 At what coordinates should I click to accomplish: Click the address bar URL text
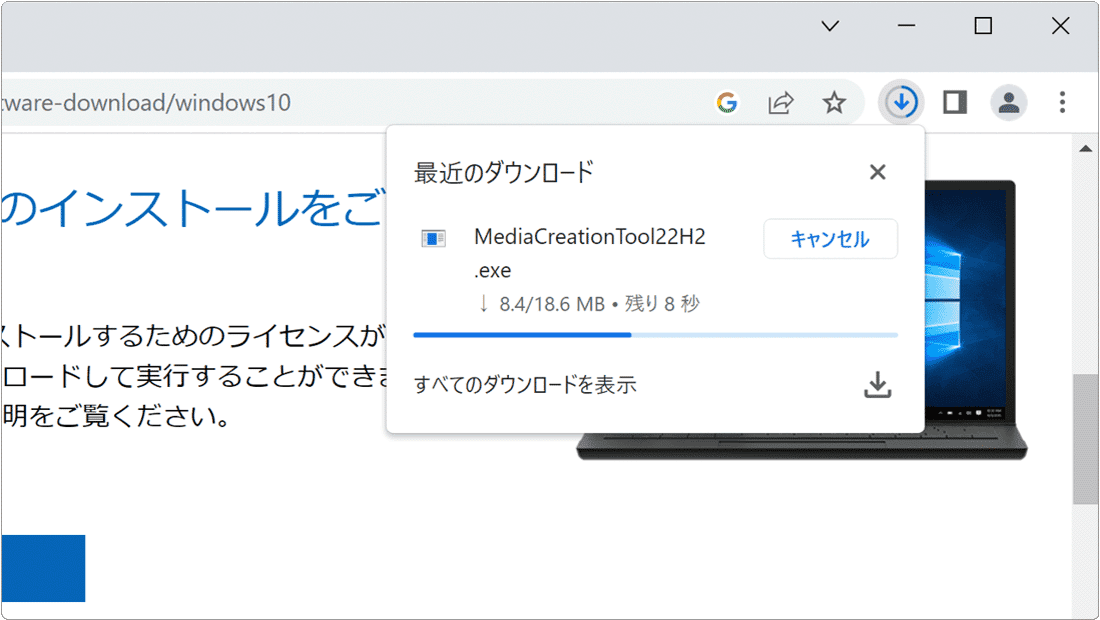[x=146, y=103]
